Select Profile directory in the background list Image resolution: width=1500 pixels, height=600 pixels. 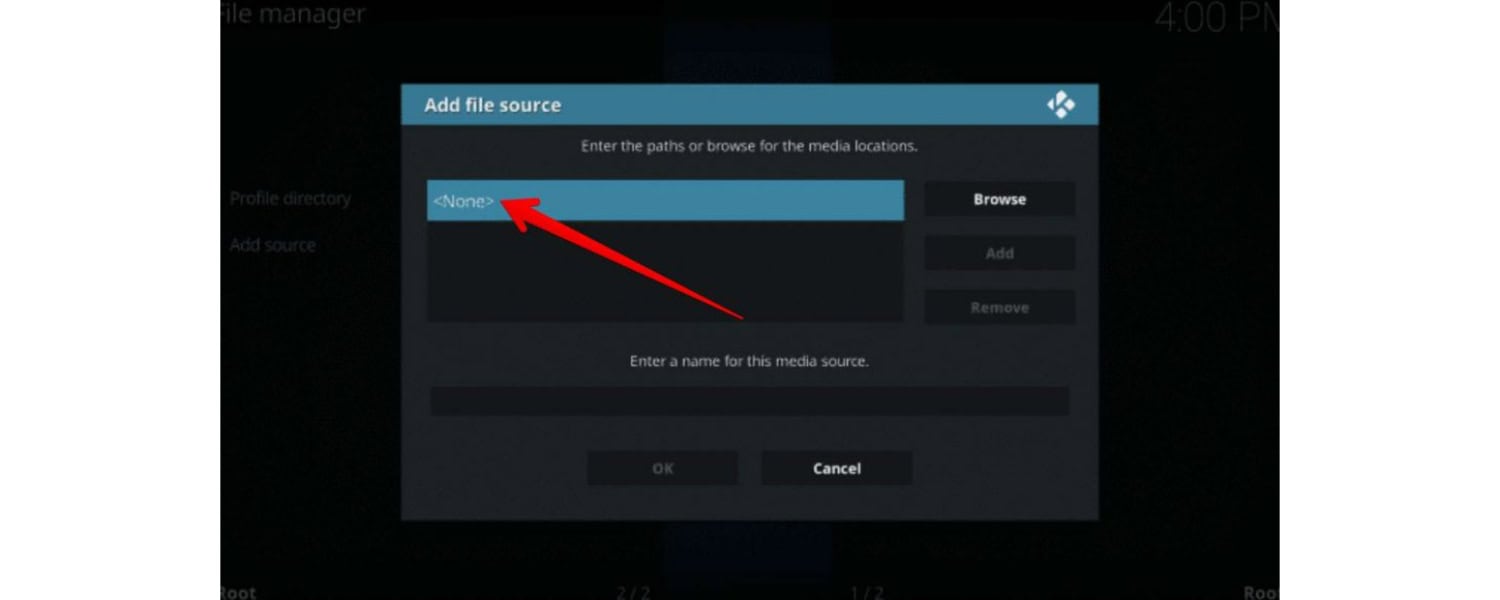point(290,198)
